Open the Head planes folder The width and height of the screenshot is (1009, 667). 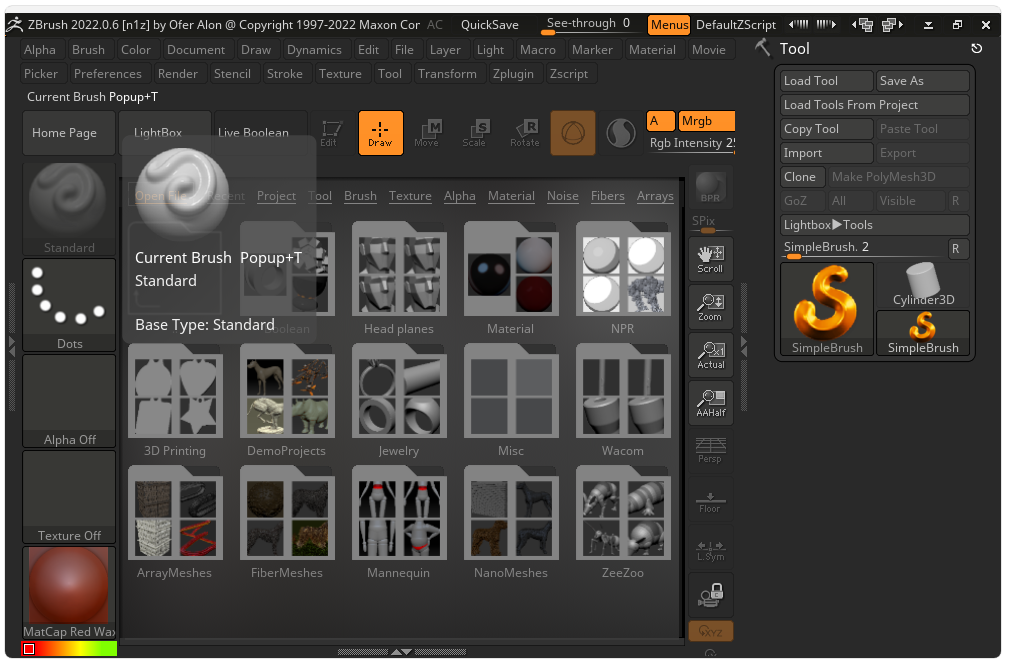398,278
